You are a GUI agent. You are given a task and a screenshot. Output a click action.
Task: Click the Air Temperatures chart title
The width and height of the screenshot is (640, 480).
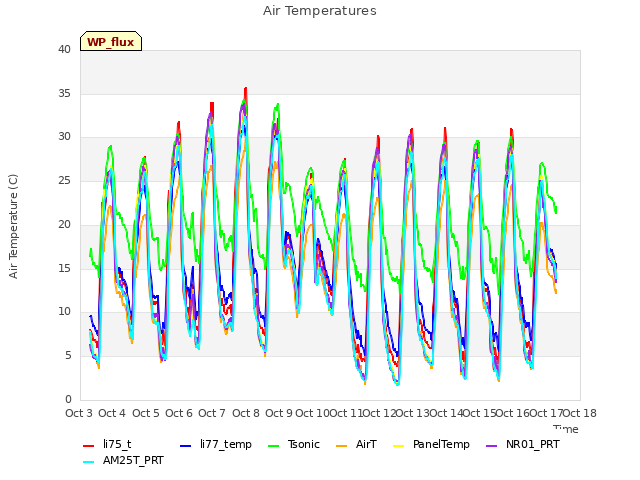[320, 11]
